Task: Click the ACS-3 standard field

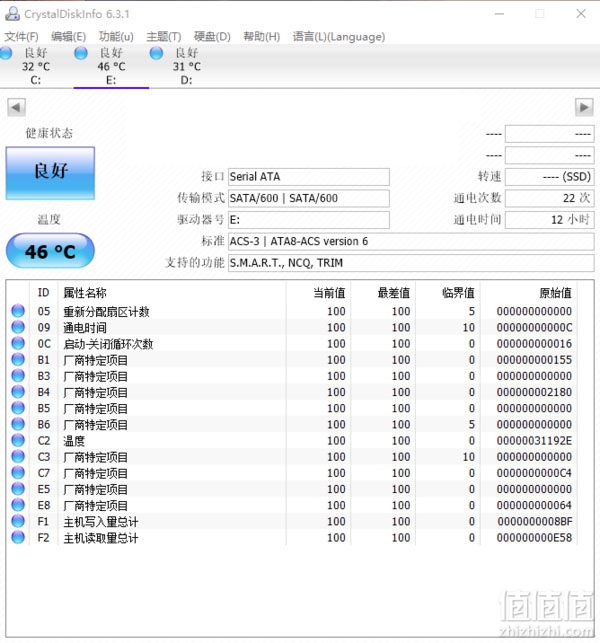Action: [x=411, y=242]
